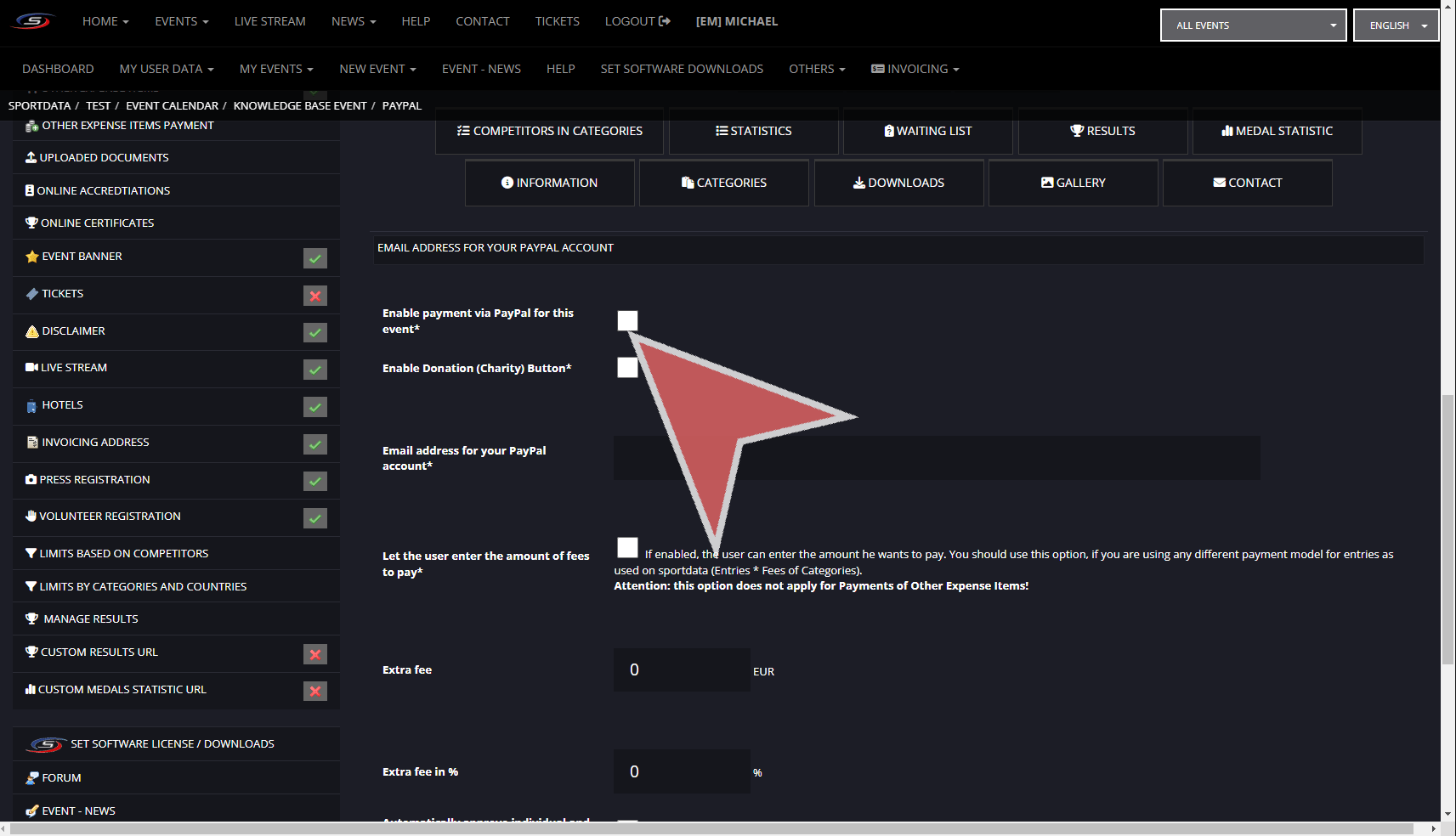Click the green check beside Hotels
This screenshot has height=836, width=1456.
coord(315,407)
